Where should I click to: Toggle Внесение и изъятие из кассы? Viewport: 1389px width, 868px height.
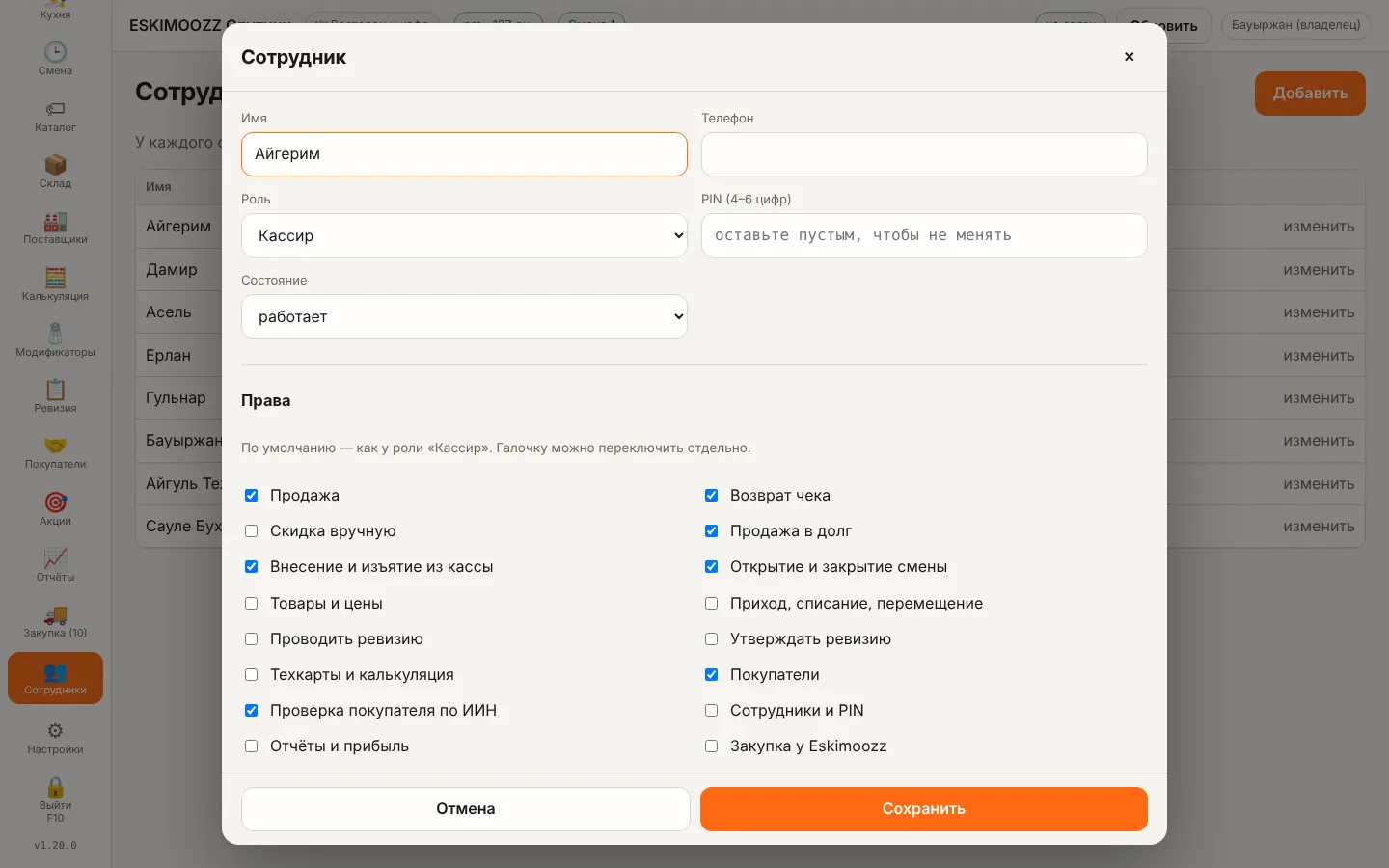tap(251, 567)
